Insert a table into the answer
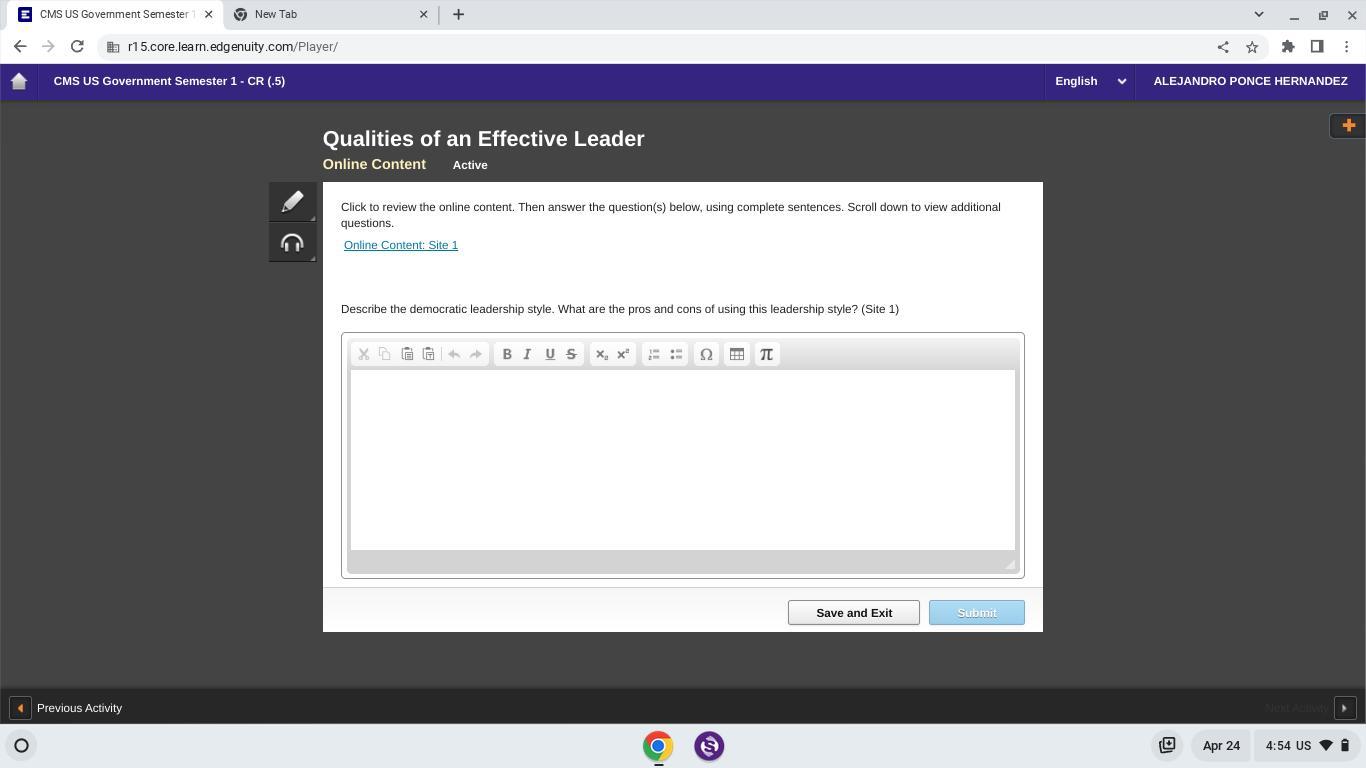The height and width of the screenshot is (768, 1366). [737, 354]
